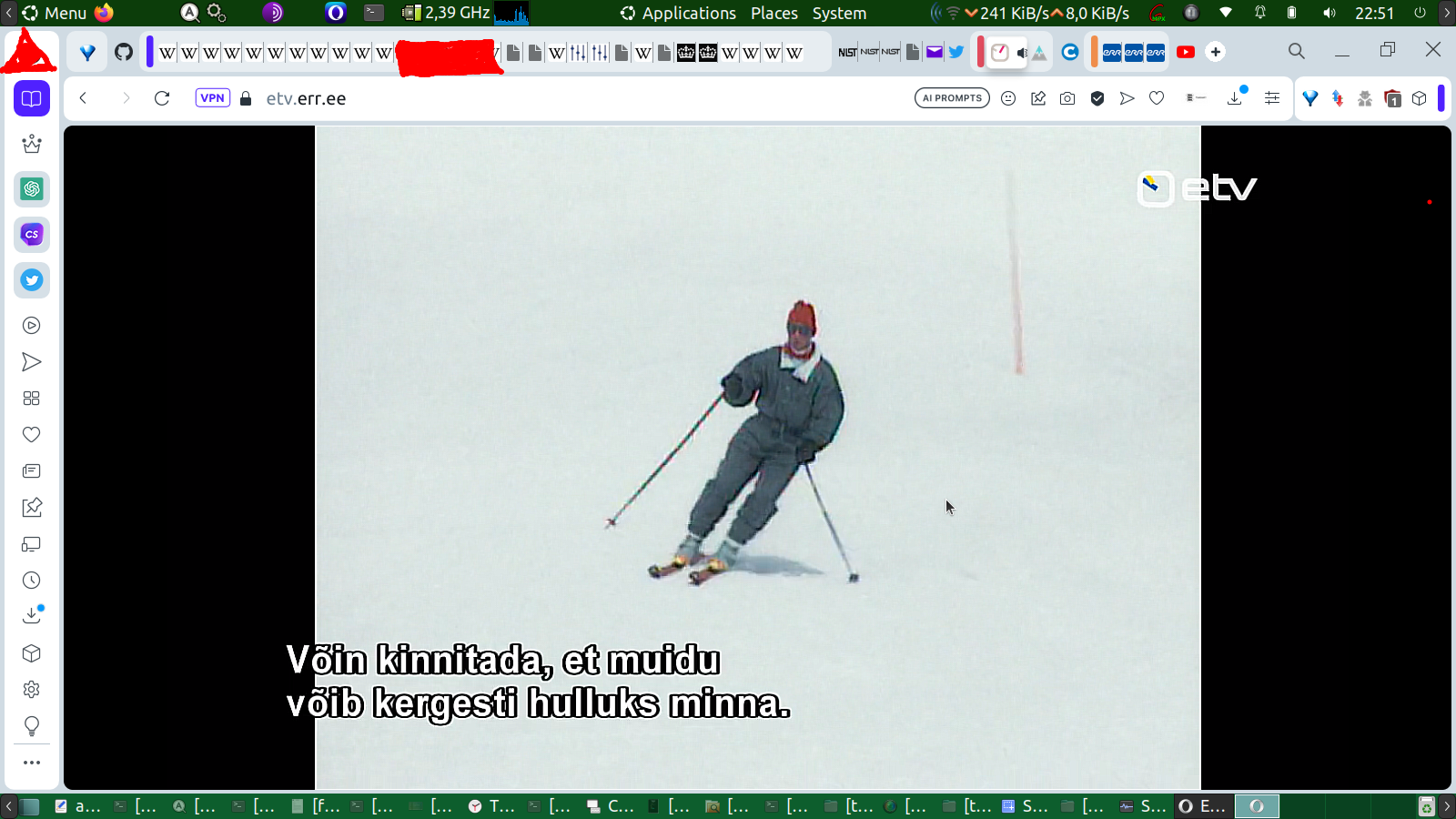Go back to the previous page
This screenshot has width=1456, height=819.
click(x=83, y=98)
